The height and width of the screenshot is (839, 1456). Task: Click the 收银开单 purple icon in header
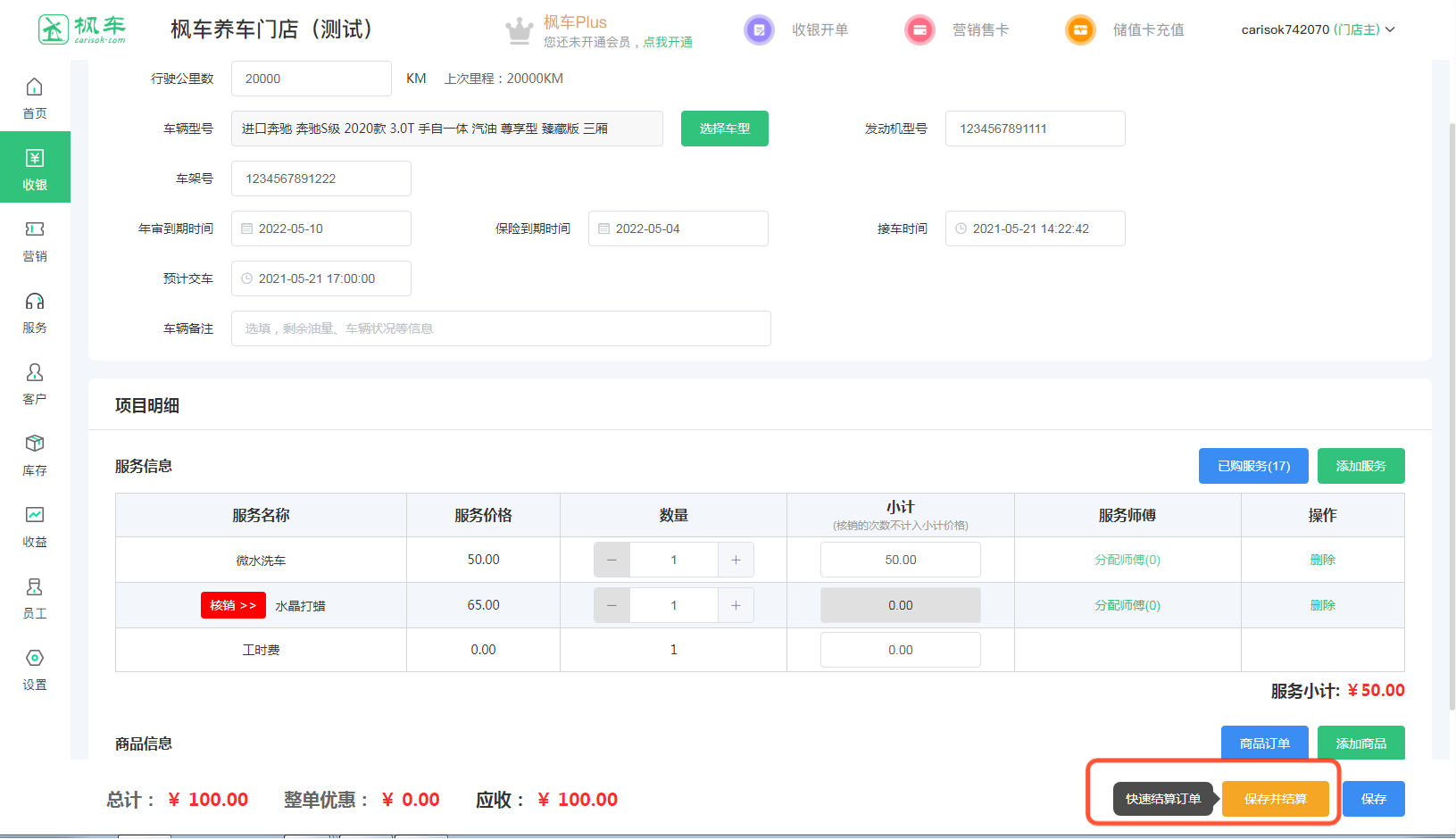point(759,30)
